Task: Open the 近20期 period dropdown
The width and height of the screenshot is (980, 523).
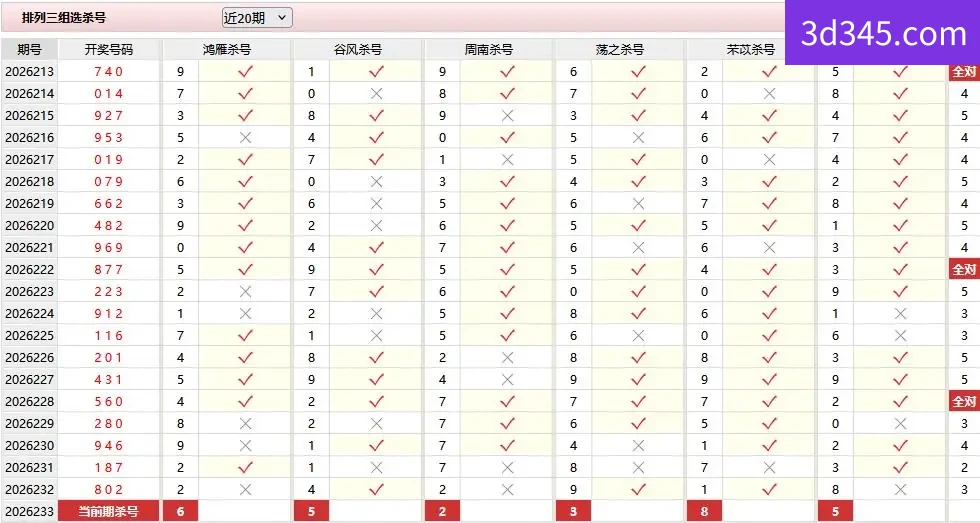Action: point(257,18)
